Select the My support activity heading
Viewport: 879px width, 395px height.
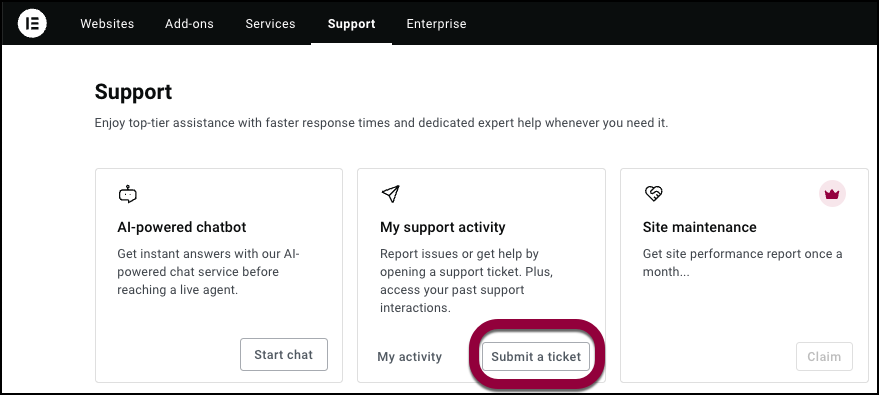coord(443,227)
